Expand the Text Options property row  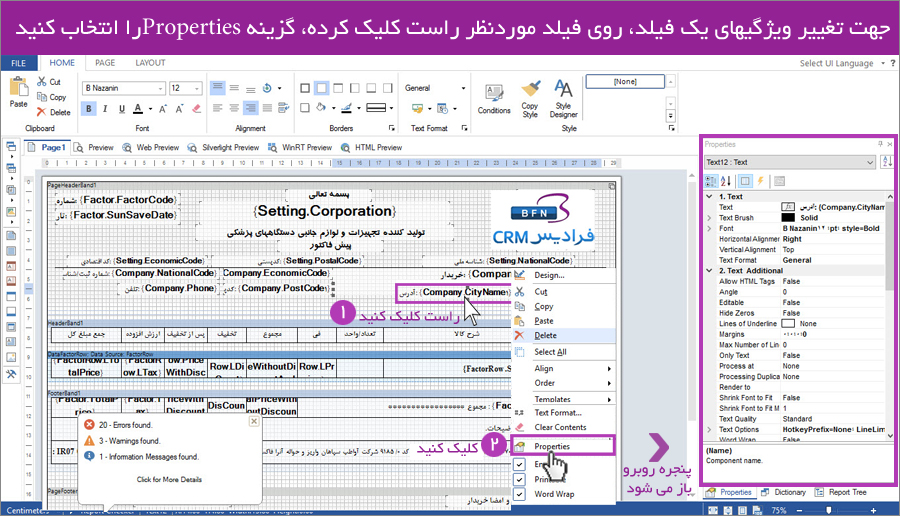tap(710, 429)
